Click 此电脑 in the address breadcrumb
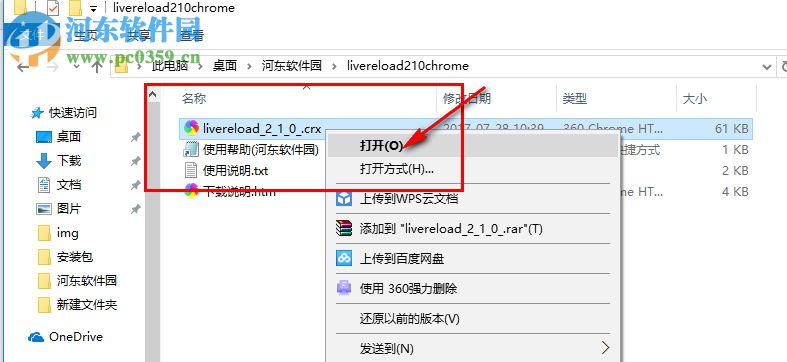The image size is (787, 362). [x=170, y=66]
